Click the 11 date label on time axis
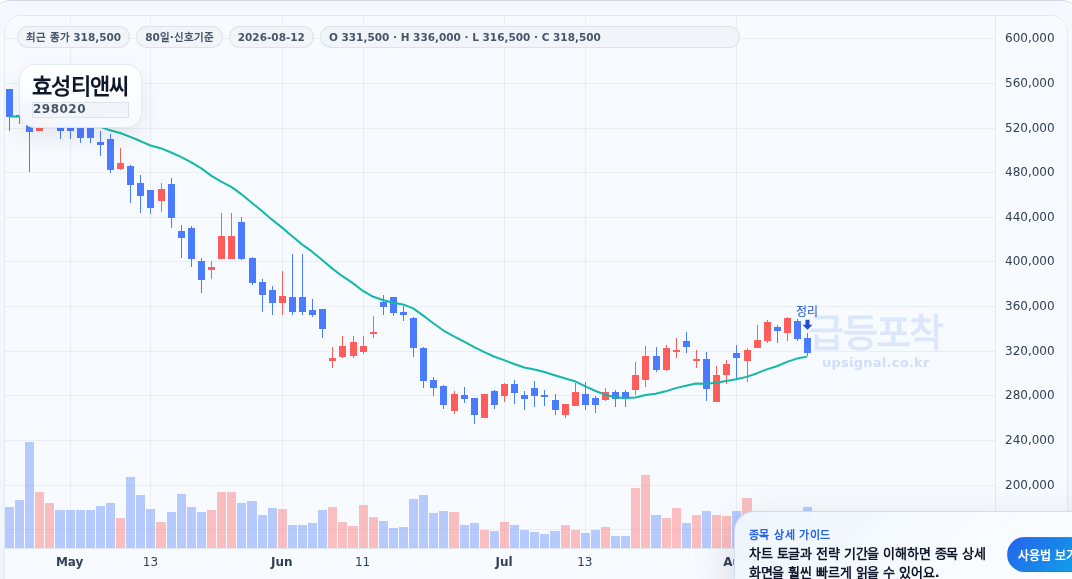 pyautogui.click(x=362, y=562)
